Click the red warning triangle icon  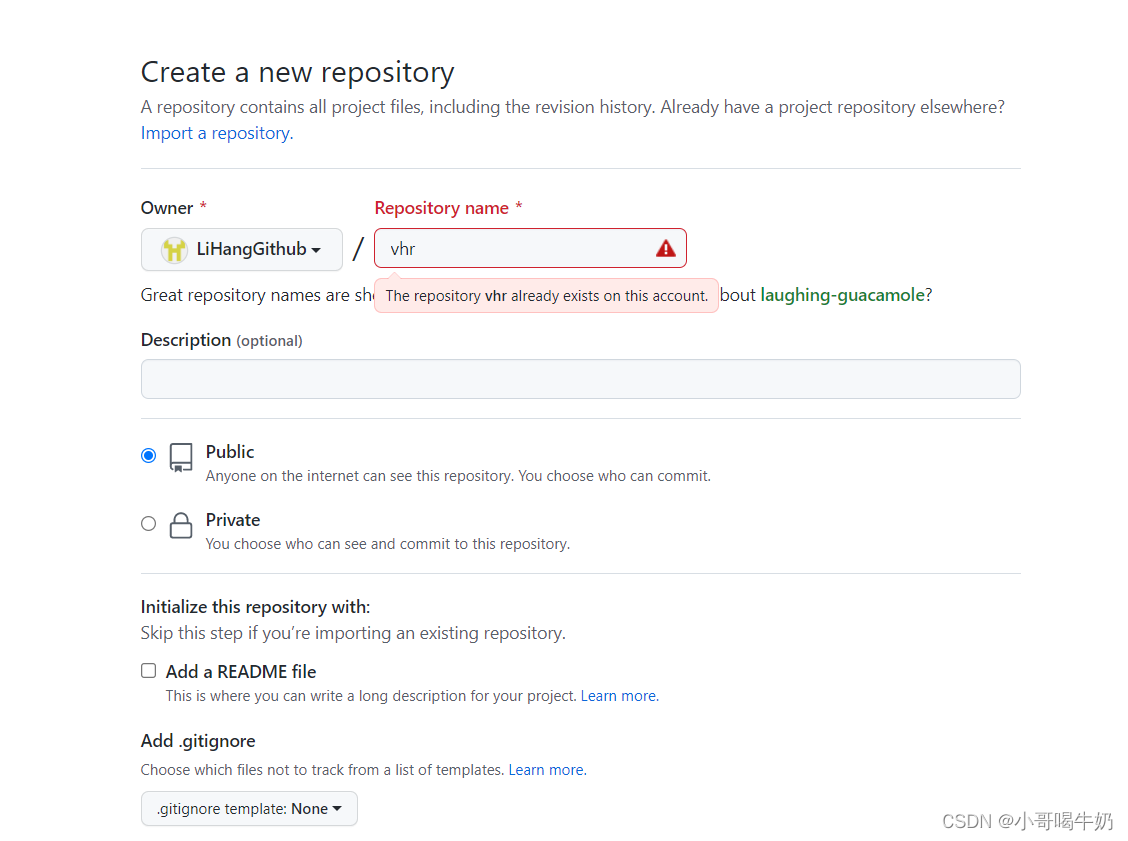(666, 249)
